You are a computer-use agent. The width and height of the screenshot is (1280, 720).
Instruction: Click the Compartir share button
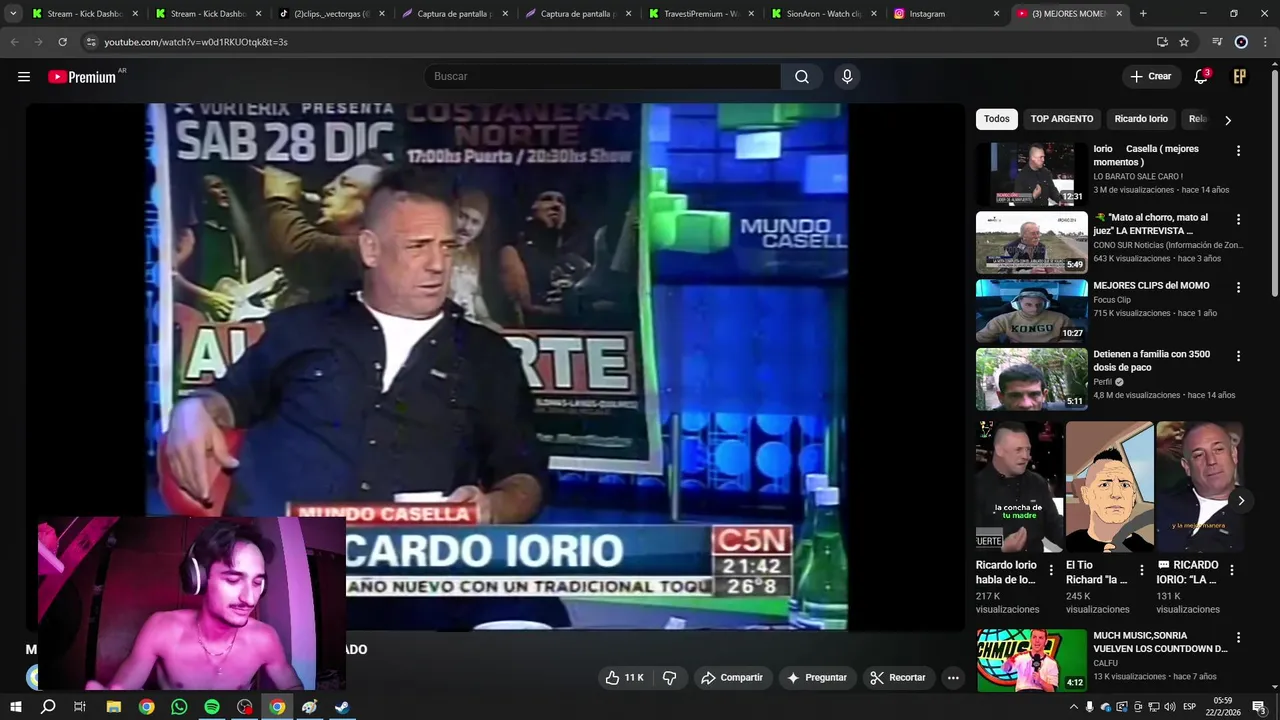tap(732, 678)
